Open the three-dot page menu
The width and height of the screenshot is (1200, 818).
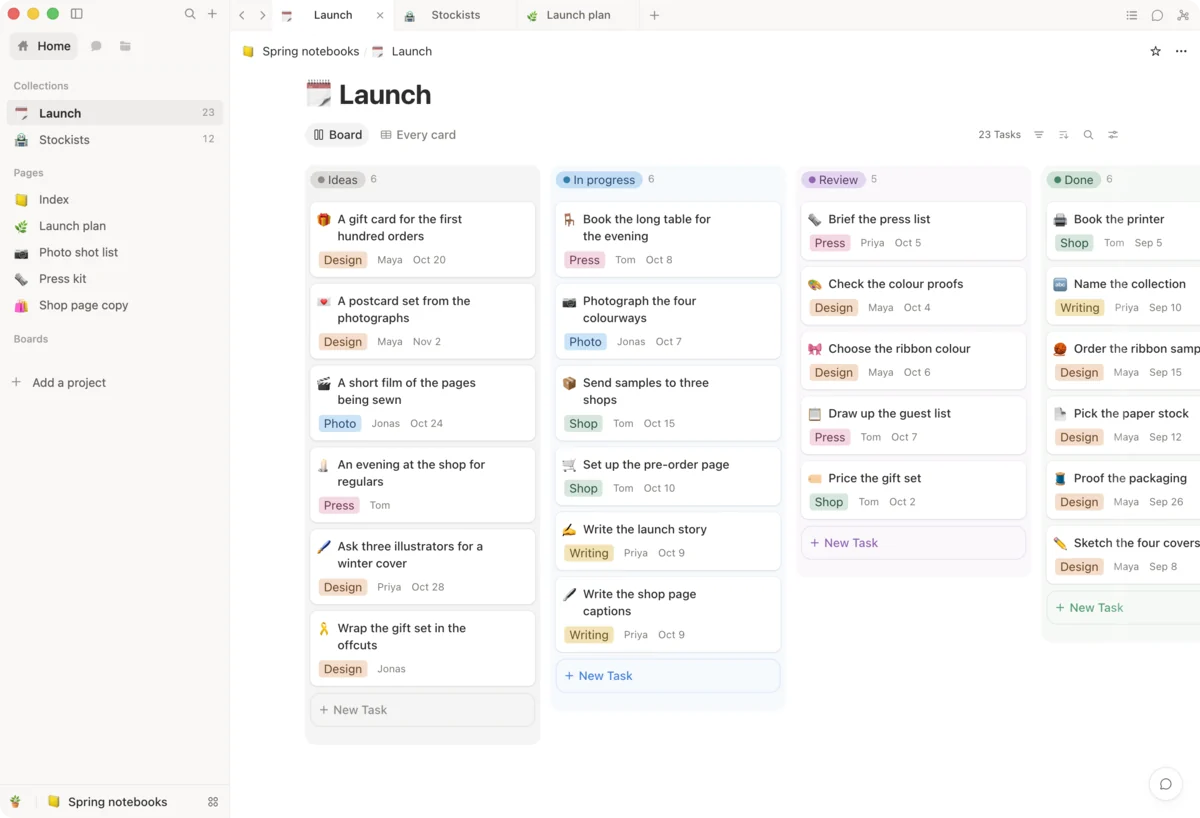click(x=1181, y=51)
